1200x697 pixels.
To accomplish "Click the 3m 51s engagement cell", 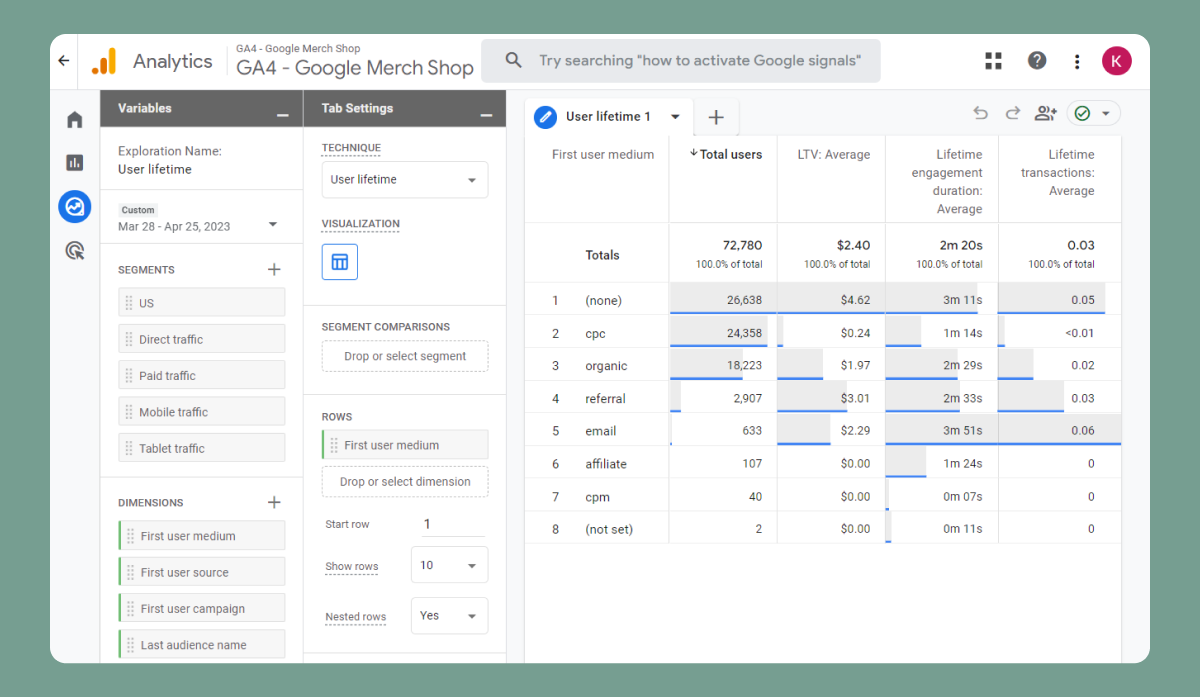I will click(941, 431).
